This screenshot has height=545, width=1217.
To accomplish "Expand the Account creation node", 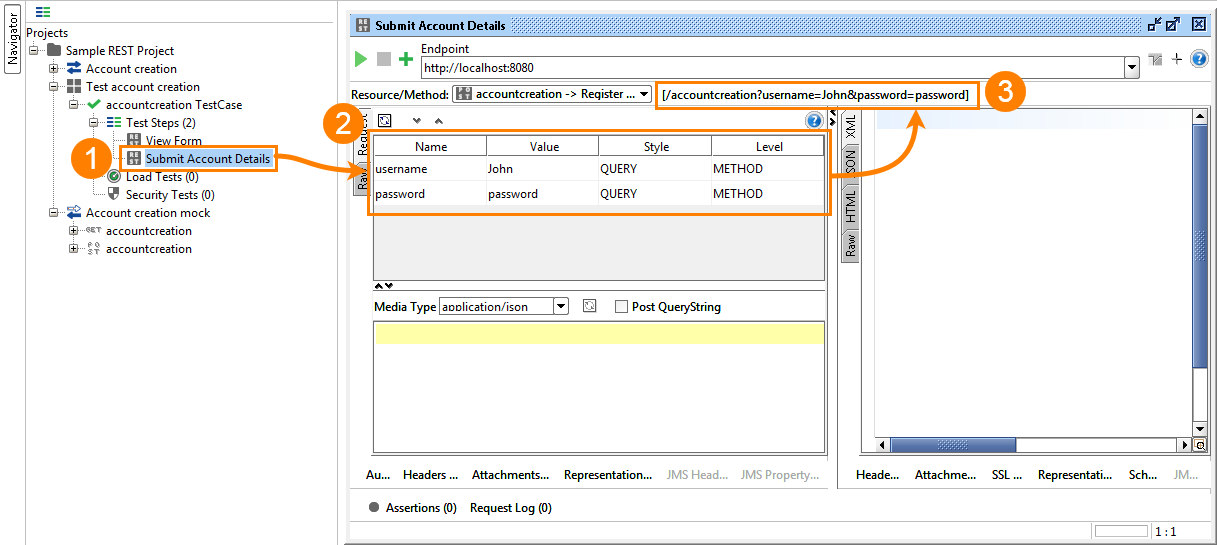I will 54,68.
